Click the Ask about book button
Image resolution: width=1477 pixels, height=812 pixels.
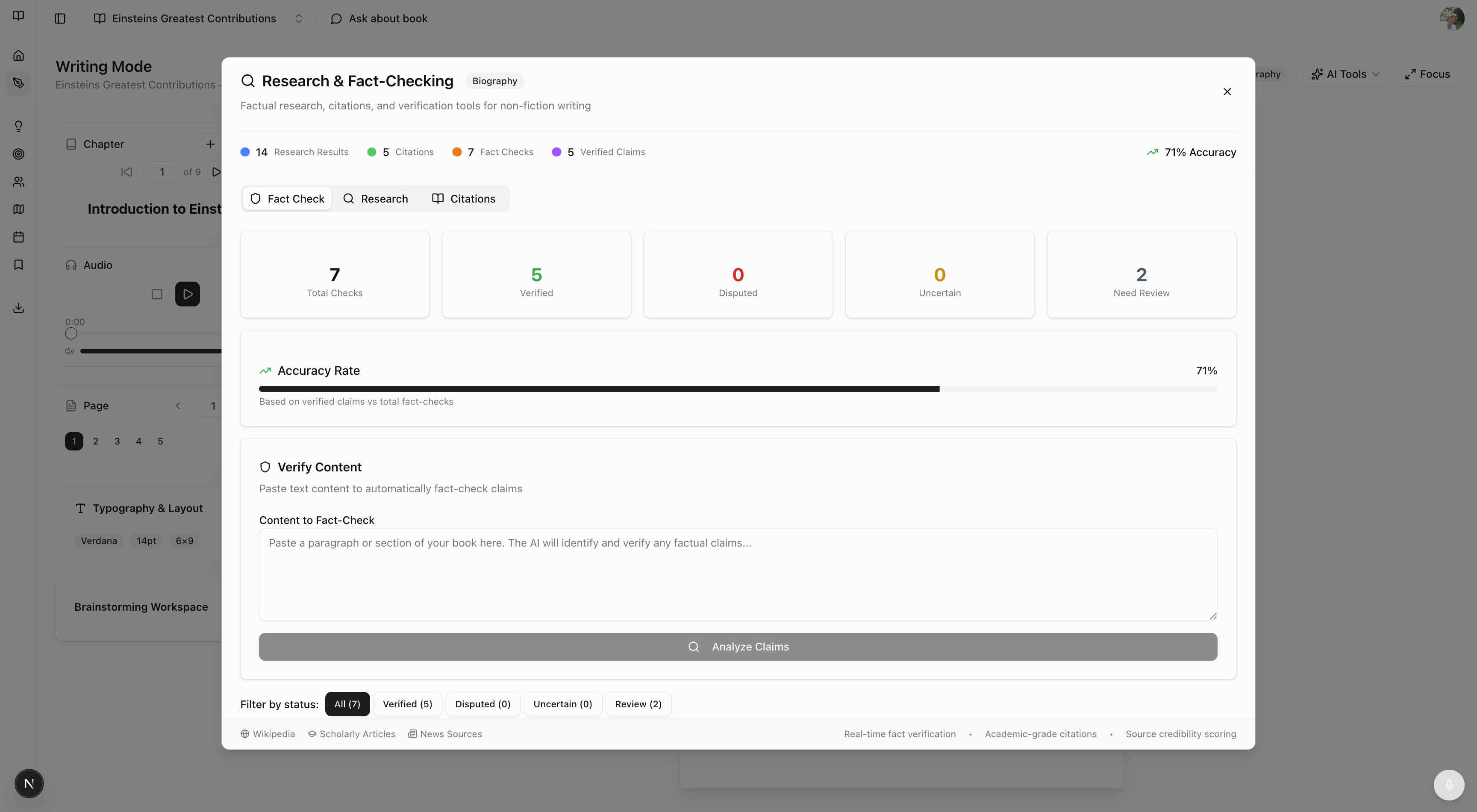(379, 18)
